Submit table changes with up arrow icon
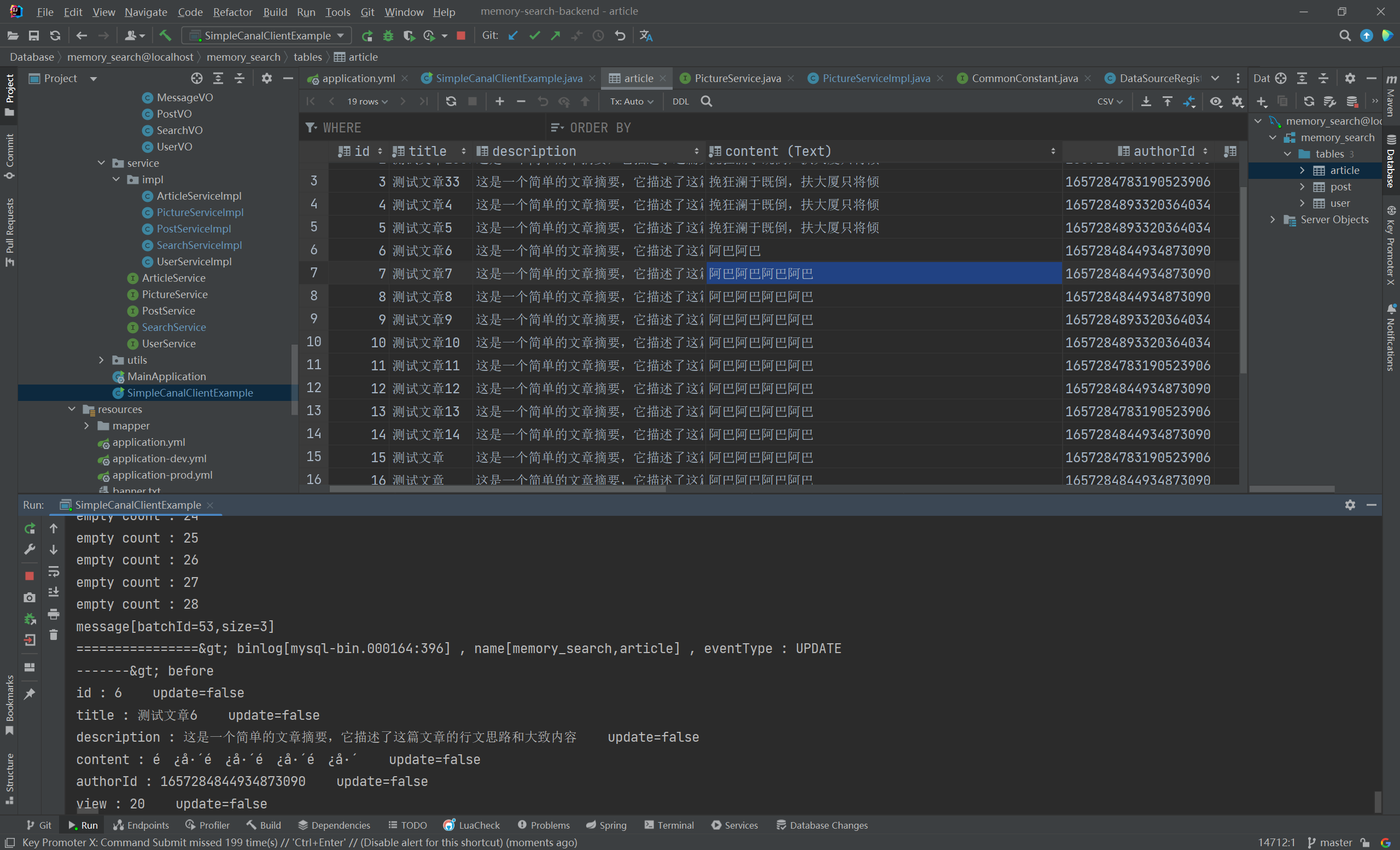 click(585, 101)
